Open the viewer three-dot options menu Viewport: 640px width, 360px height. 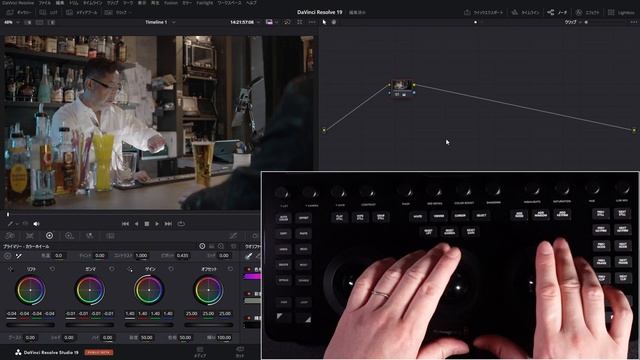[312, 22]
